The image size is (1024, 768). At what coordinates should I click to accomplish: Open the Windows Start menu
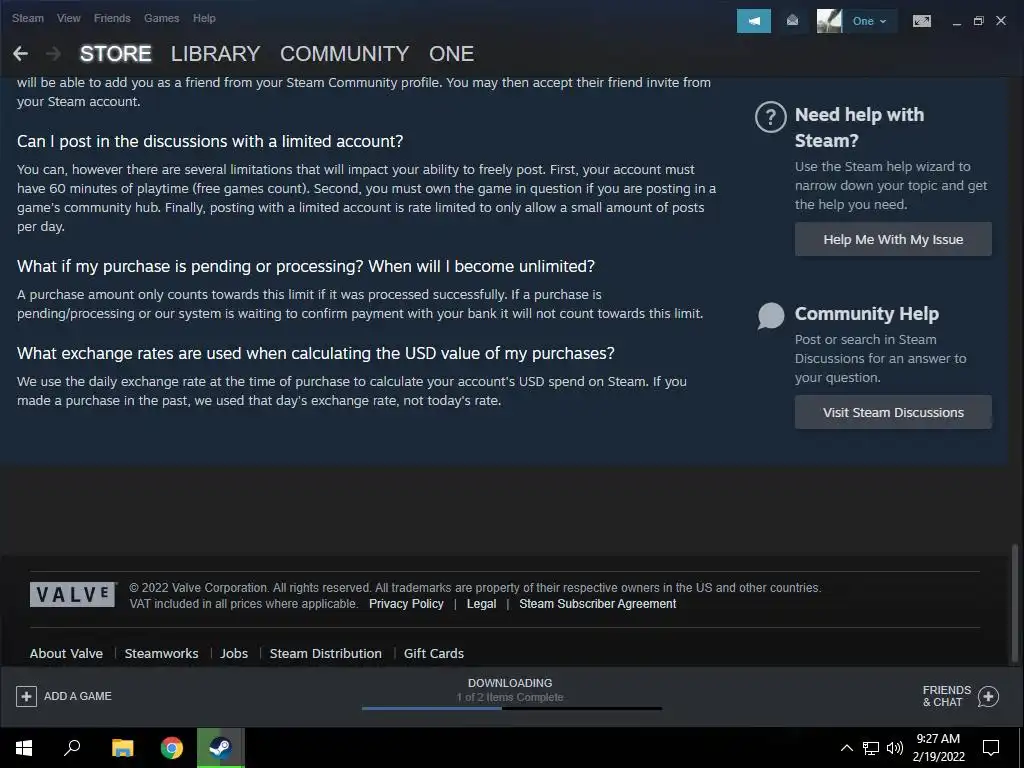click(x=24, y=748)
